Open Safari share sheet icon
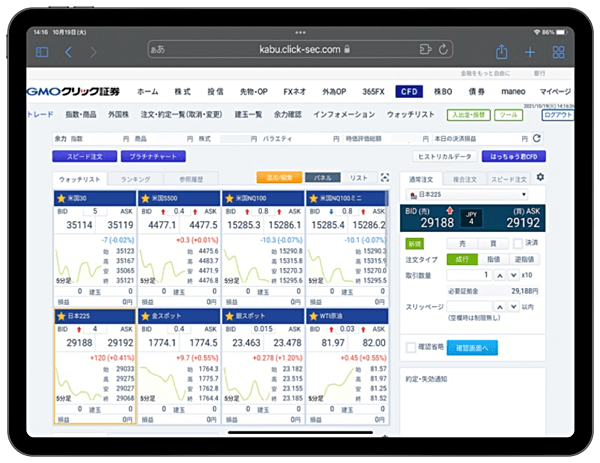600x463 pixels. [502, 51]
